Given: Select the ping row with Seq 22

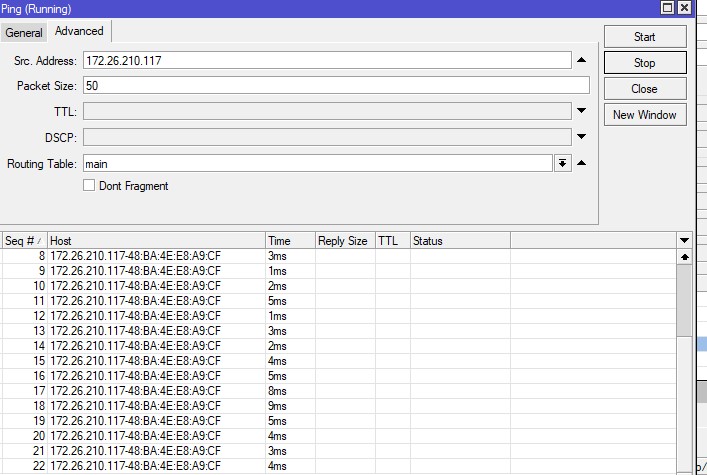Looking at the screenshot, I should (x=338, y=466).
